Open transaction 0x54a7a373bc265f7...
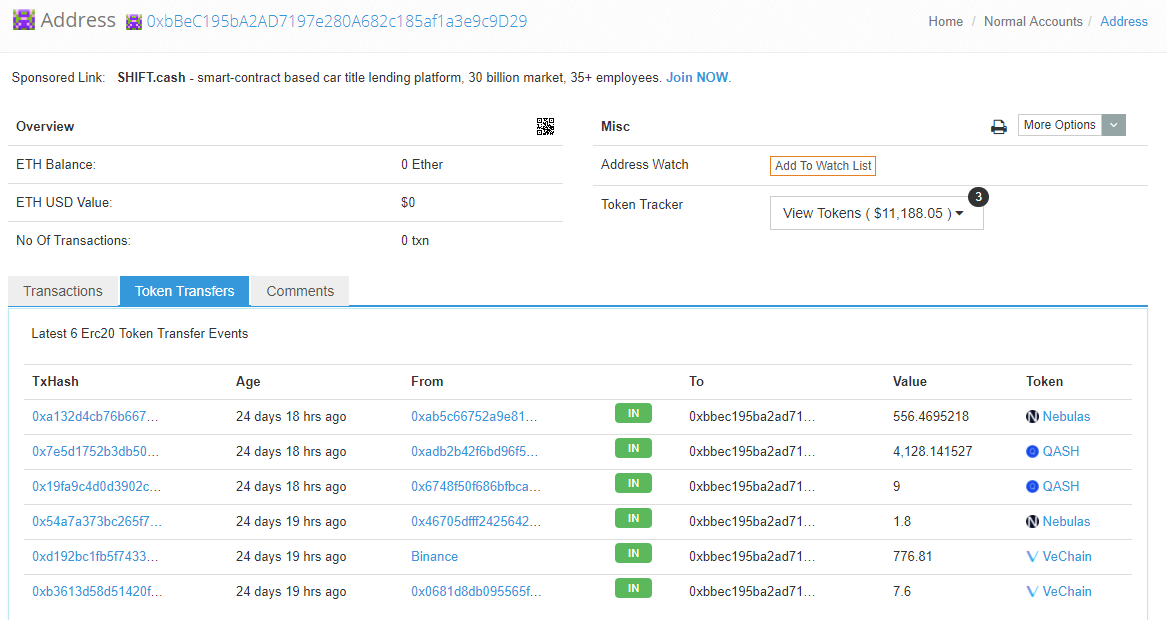This screenshot has width=1167, height=620. click(97, 522)
